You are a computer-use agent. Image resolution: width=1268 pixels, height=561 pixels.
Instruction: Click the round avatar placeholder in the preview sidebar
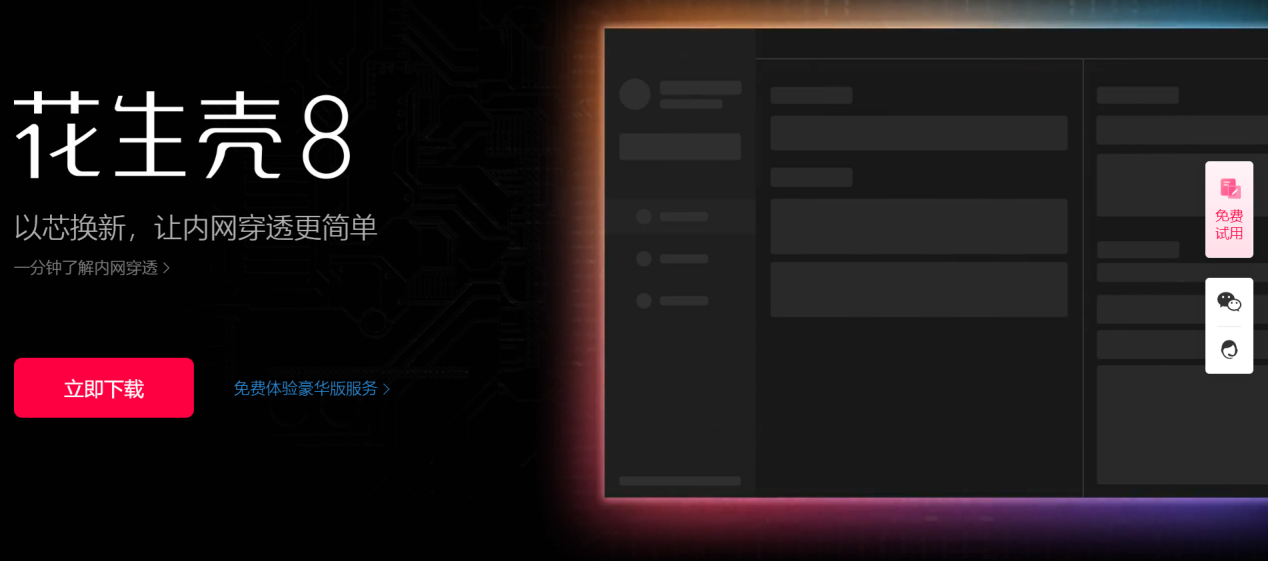[635, 94]
